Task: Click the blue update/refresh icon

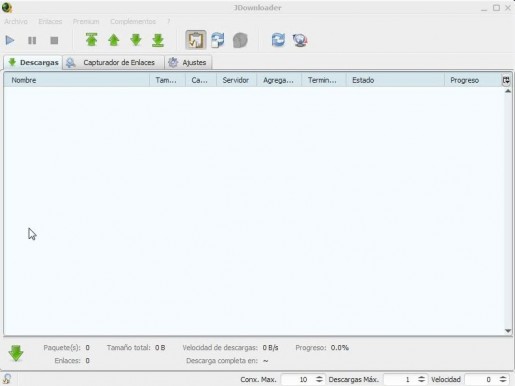Action: (x=278, y=40)
